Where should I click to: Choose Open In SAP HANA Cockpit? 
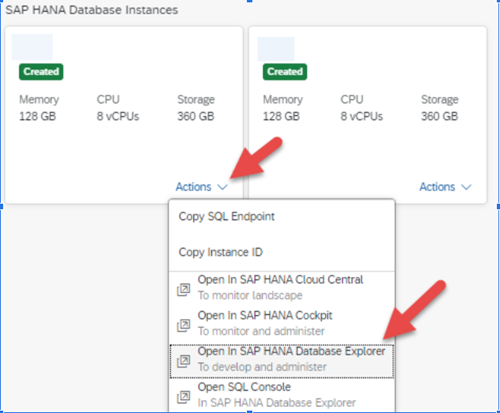(282, 323)
